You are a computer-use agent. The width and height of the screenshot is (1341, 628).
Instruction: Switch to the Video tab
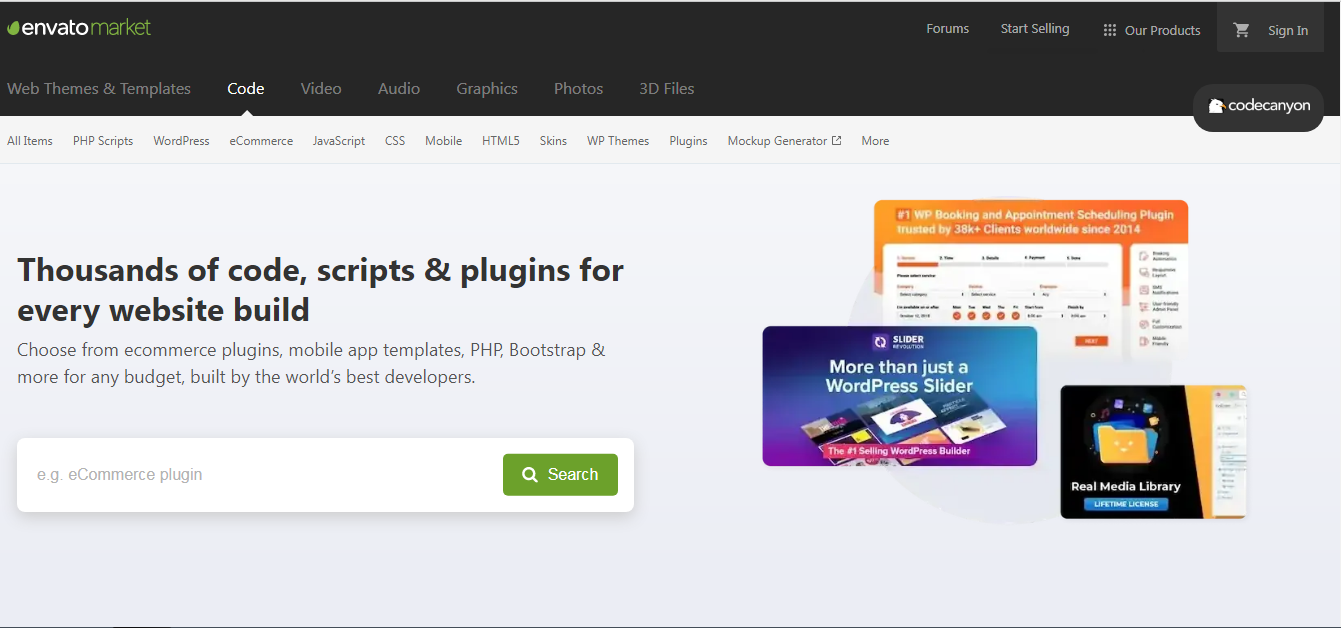click(x=321, y=88)
